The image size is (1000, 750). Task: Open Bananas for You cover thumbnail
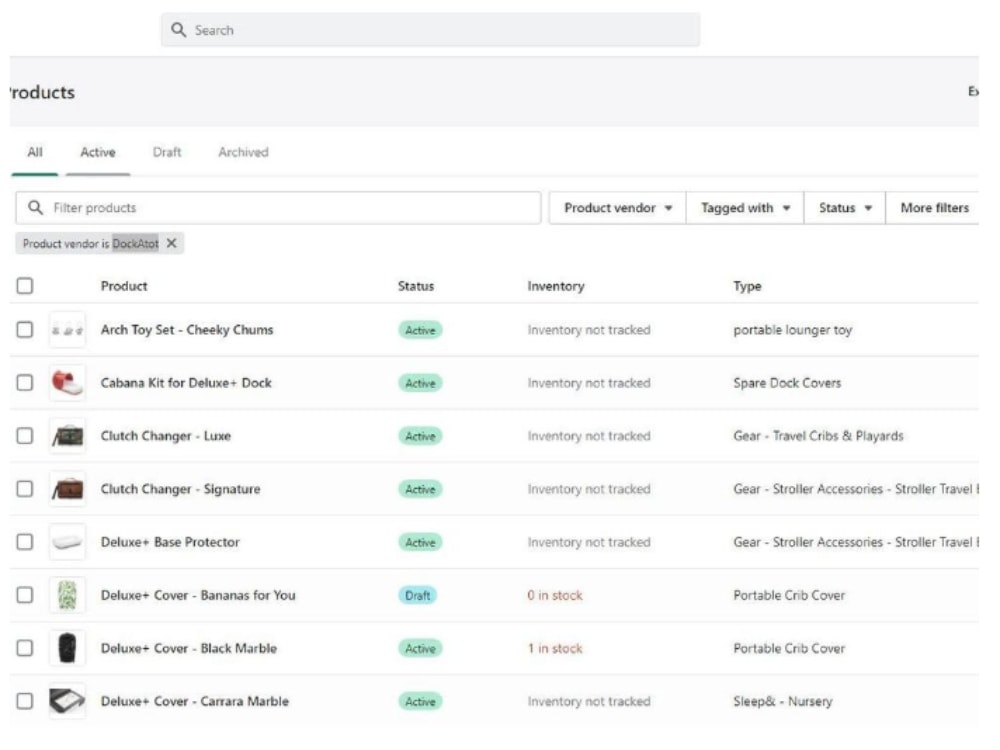coord(67,595)
